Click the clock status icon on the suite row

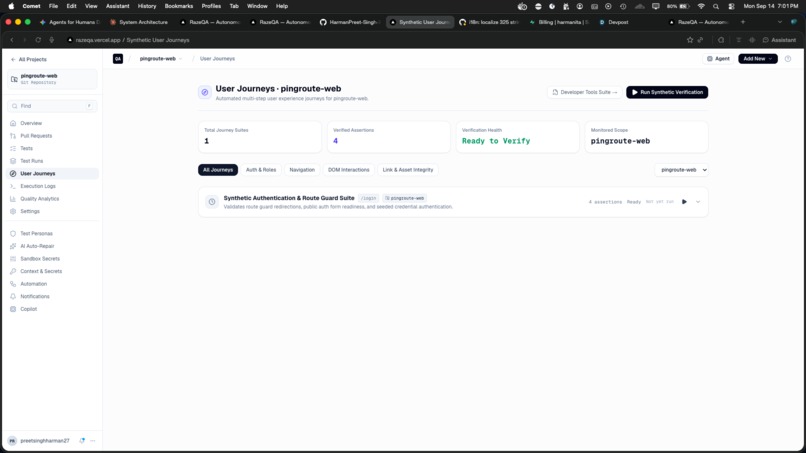212,202
